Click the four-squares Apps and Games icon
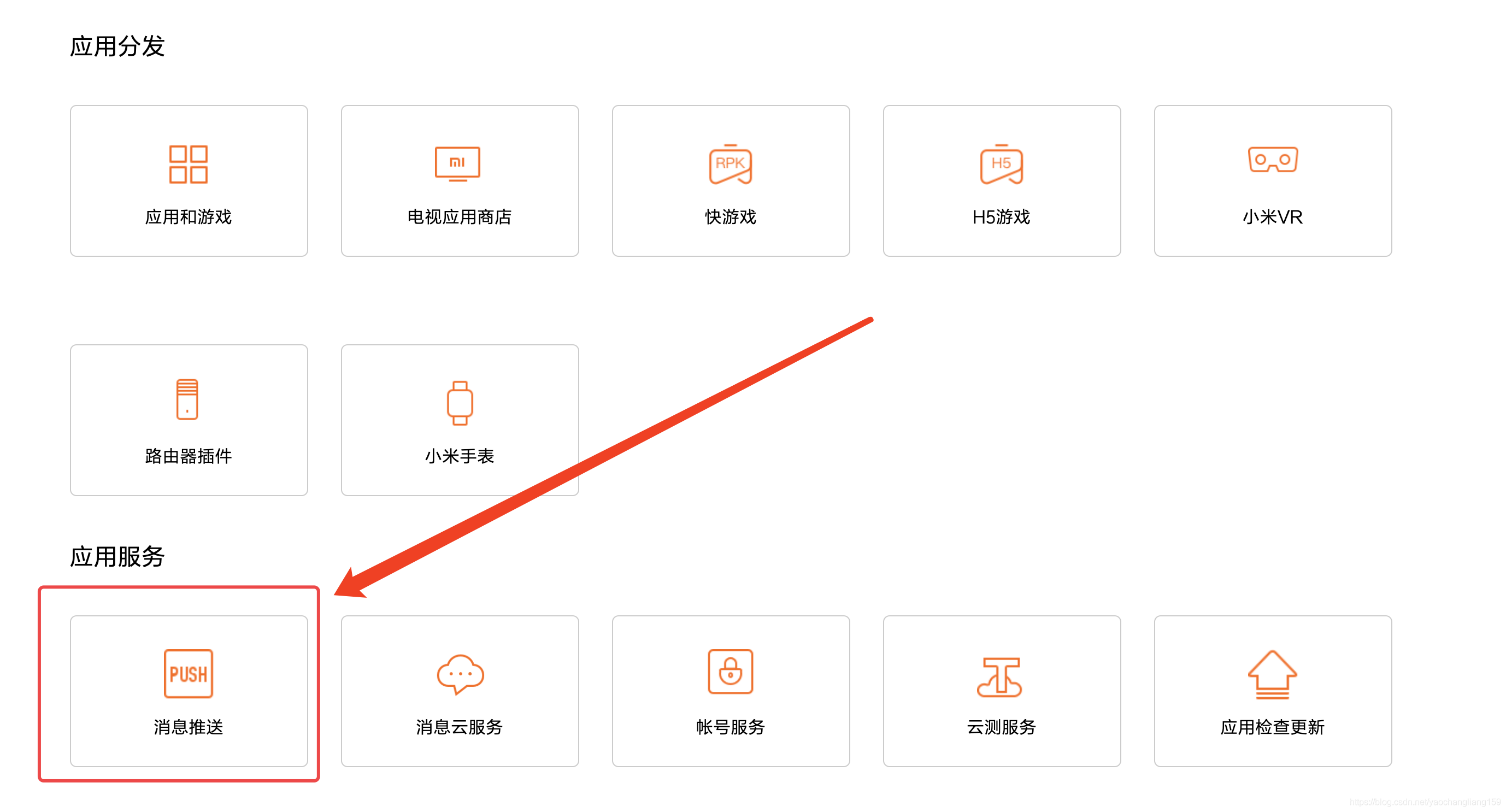 point(188,164)
